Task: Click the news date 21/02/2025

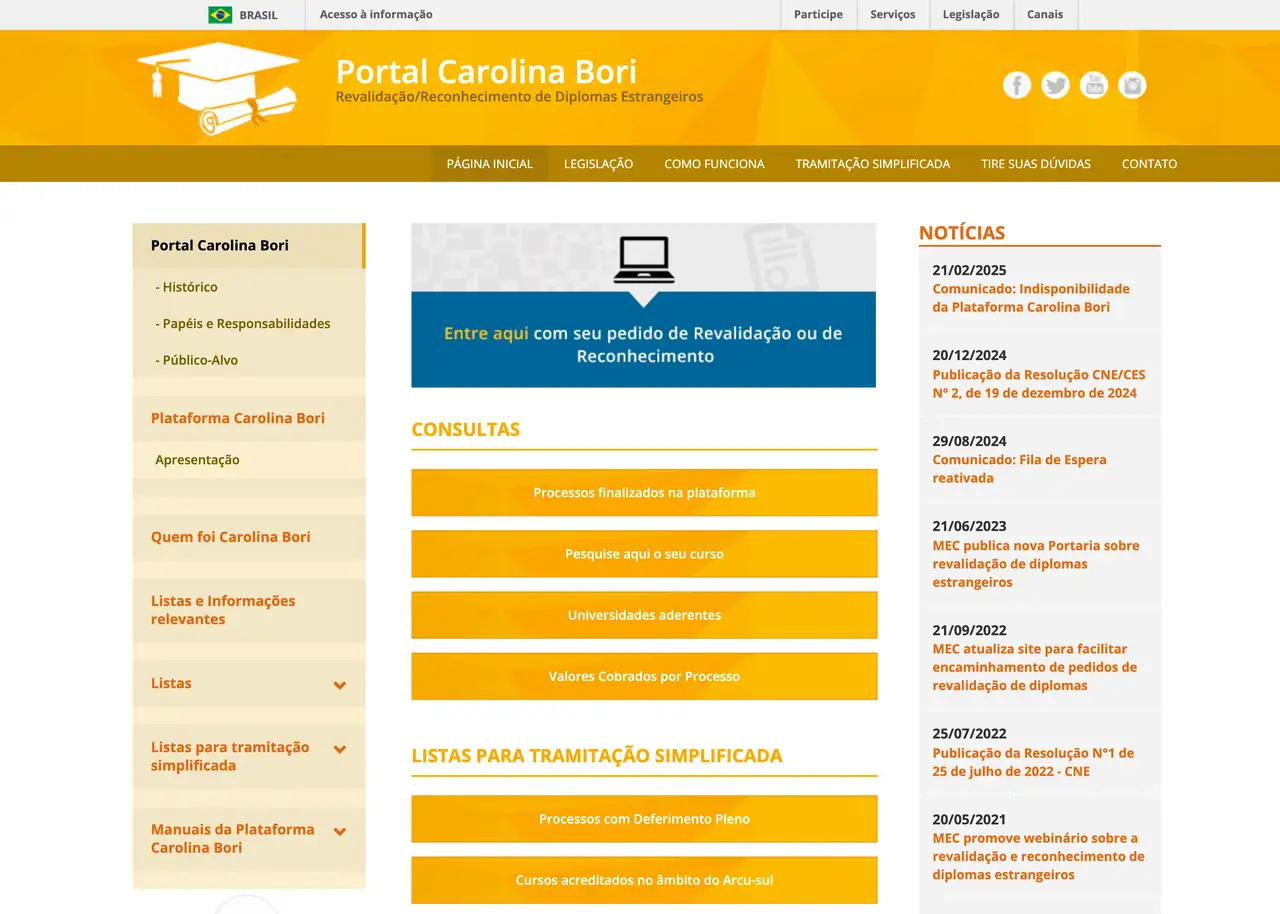Action: (969, 270)
